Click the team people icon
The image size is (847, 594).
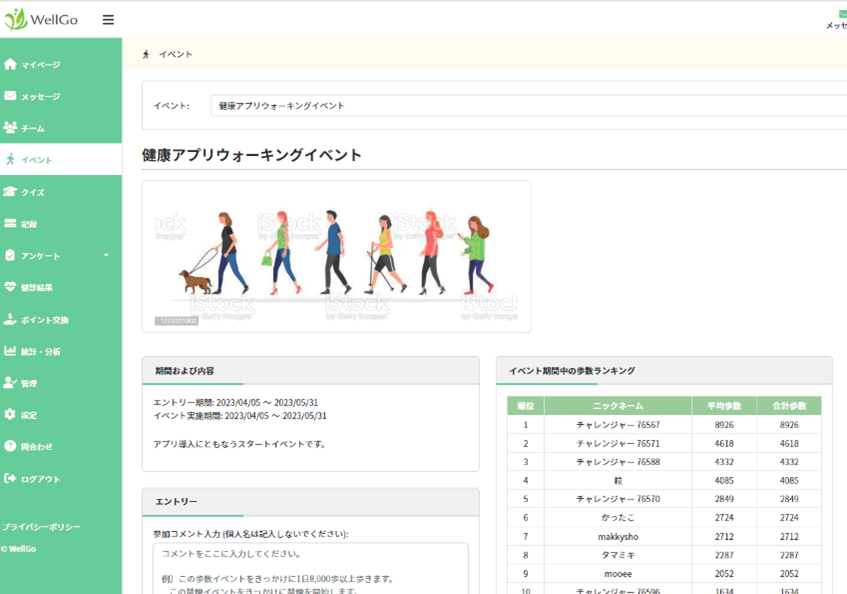tap(10, 128)
